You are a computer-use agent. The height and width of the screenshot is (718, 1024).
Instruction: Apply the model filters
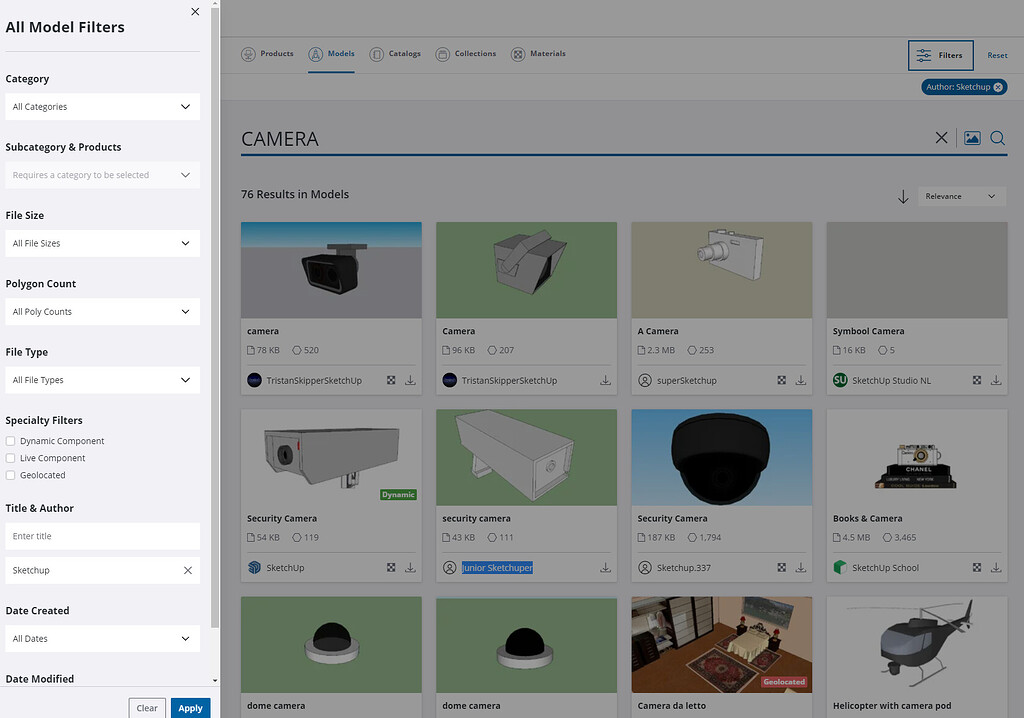pyautogui.click(x=190, y=707)
